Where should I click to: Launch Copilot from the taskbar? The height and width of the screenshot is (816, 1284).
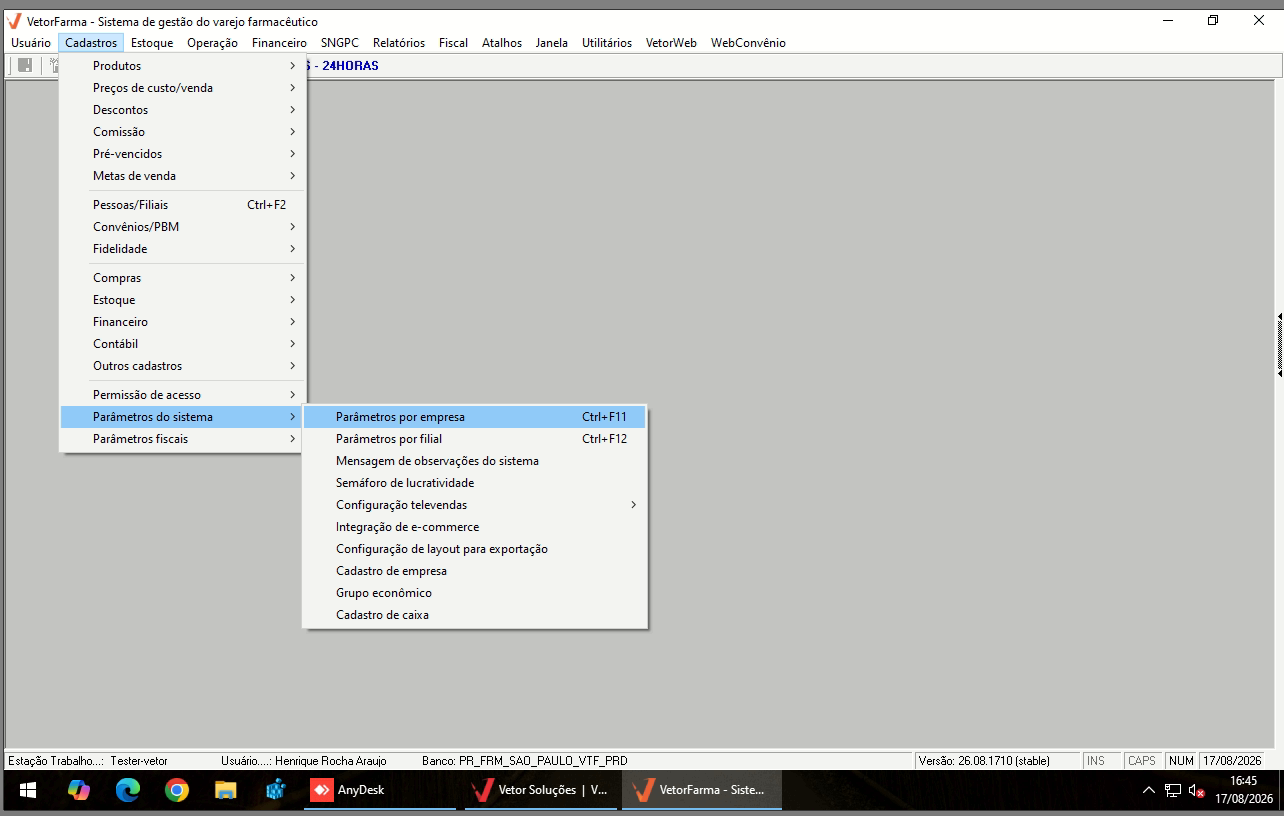(x=78, y=790)
